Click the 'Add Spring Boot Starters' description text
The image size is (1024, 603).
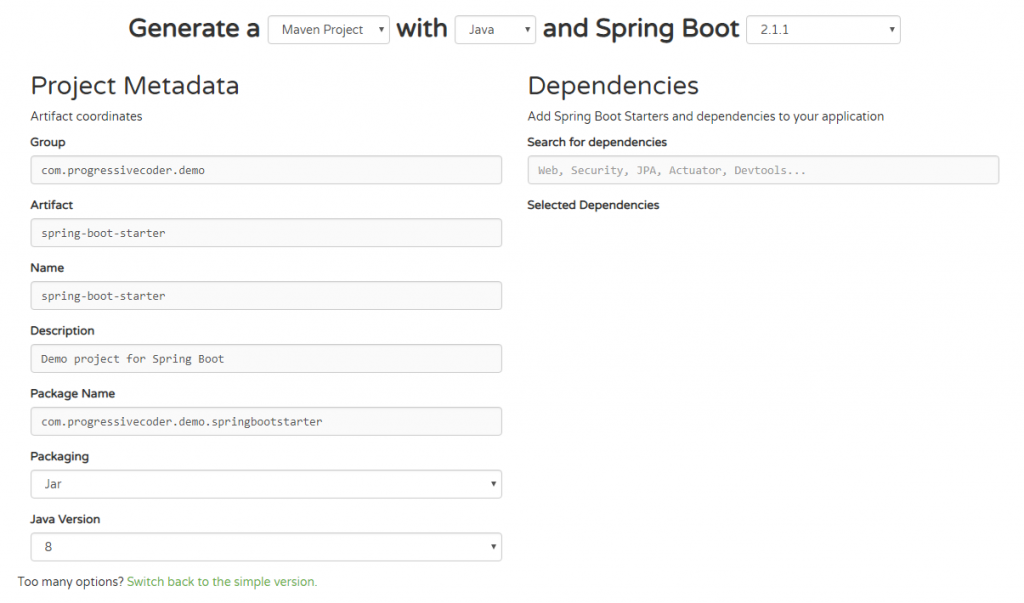(705, 116)
